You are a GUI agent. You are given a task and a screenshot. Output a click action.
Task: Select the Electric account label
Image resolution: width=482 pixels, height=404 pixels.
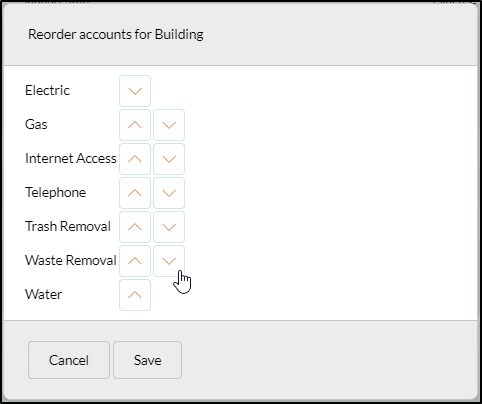click(47, 90)
